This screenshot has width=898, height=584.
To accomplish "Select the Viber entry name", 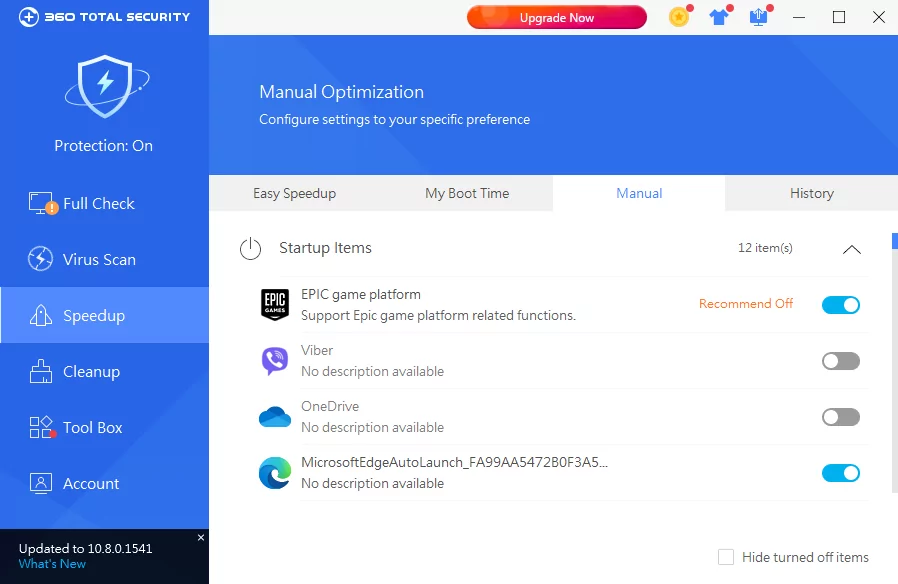I will pyautogui.click(x=317, y=350).
